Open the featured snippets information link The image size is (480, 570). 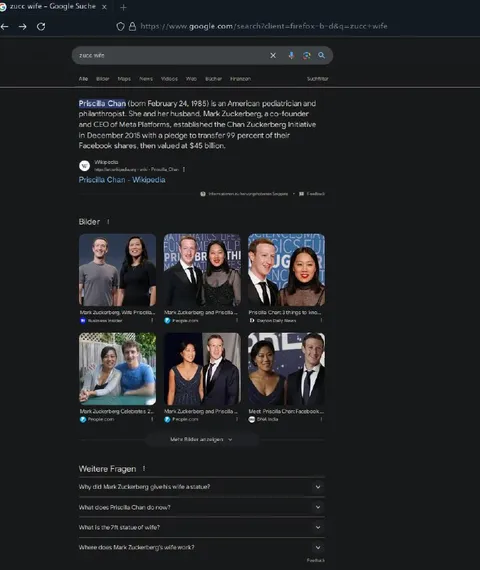(248, 194)
